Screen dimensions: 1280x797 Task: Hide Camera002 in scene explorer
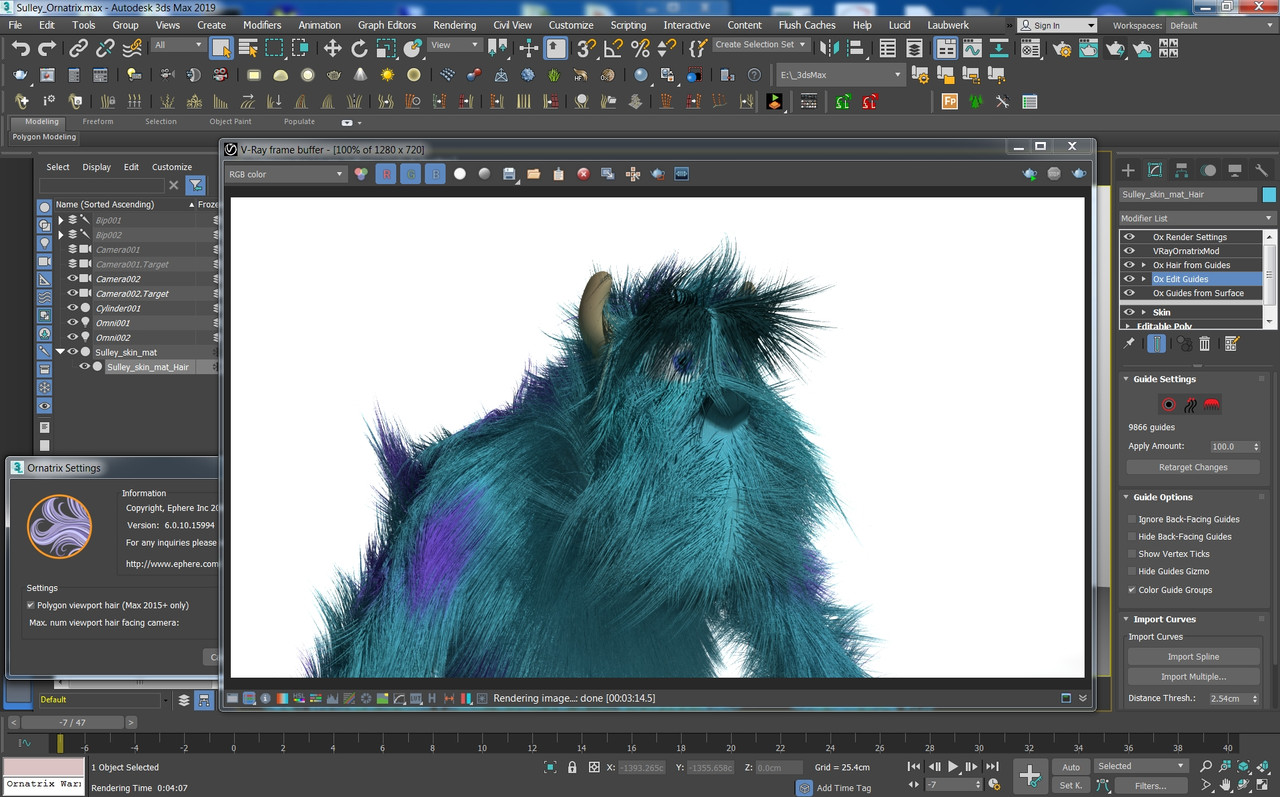72,279
